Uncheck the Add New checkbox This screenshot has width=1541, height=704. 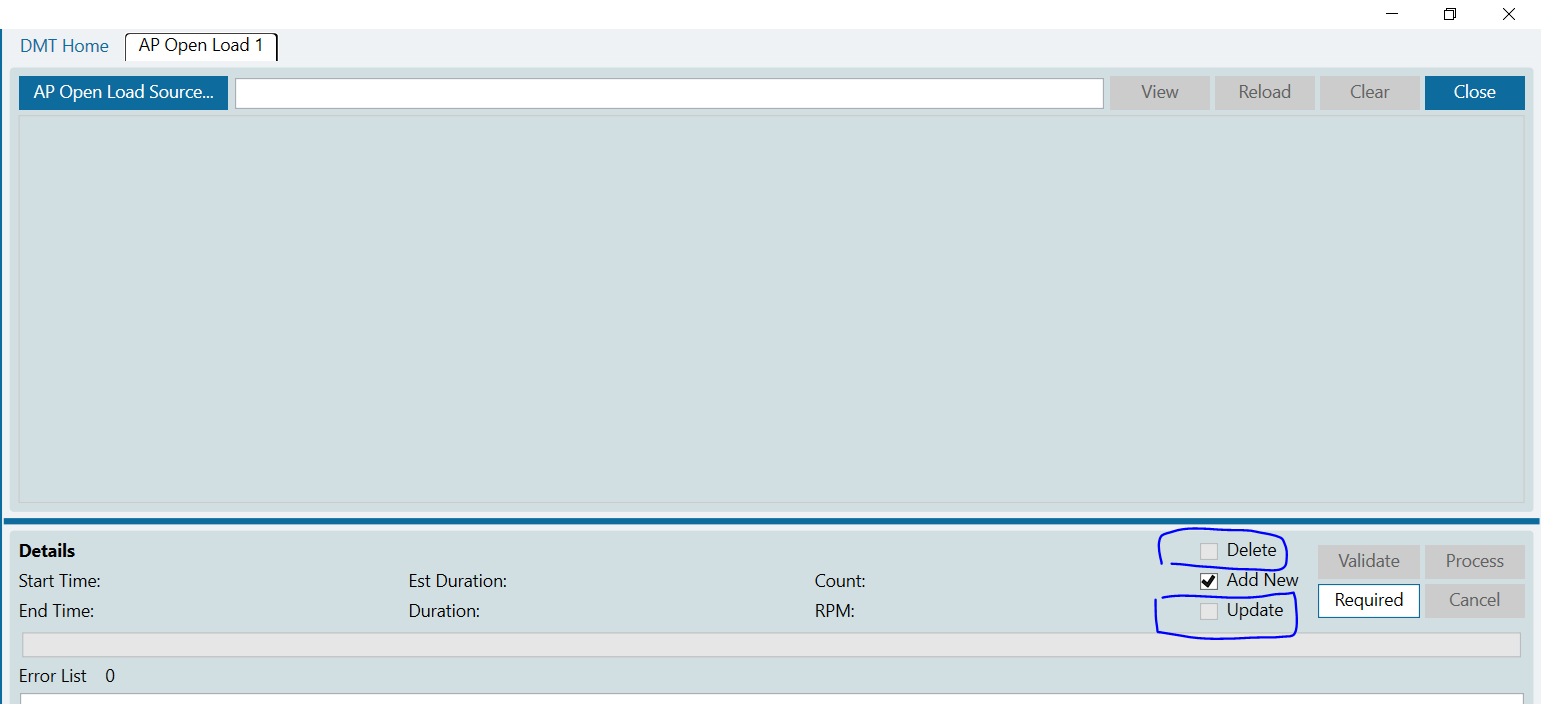tap(1209, 581)
